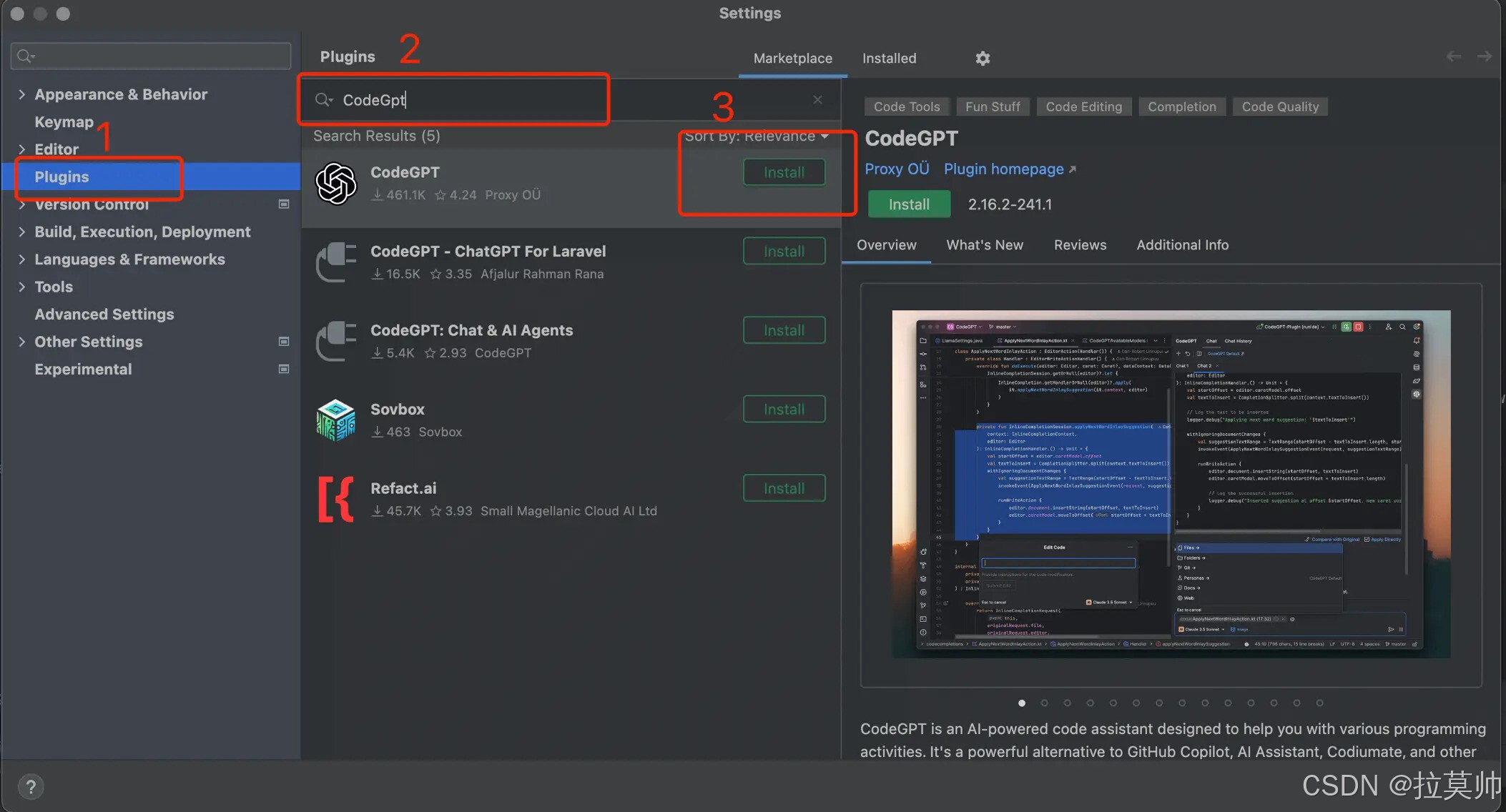
Task: Open the Reviews tab
Action: [1080, 245]
